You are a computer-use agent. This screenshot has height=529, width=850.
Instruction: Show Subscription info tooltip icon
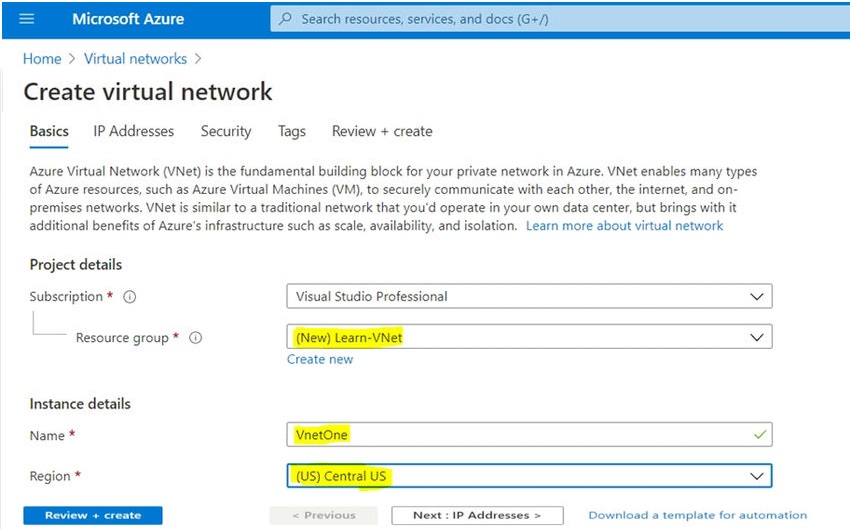click(130, 297)
